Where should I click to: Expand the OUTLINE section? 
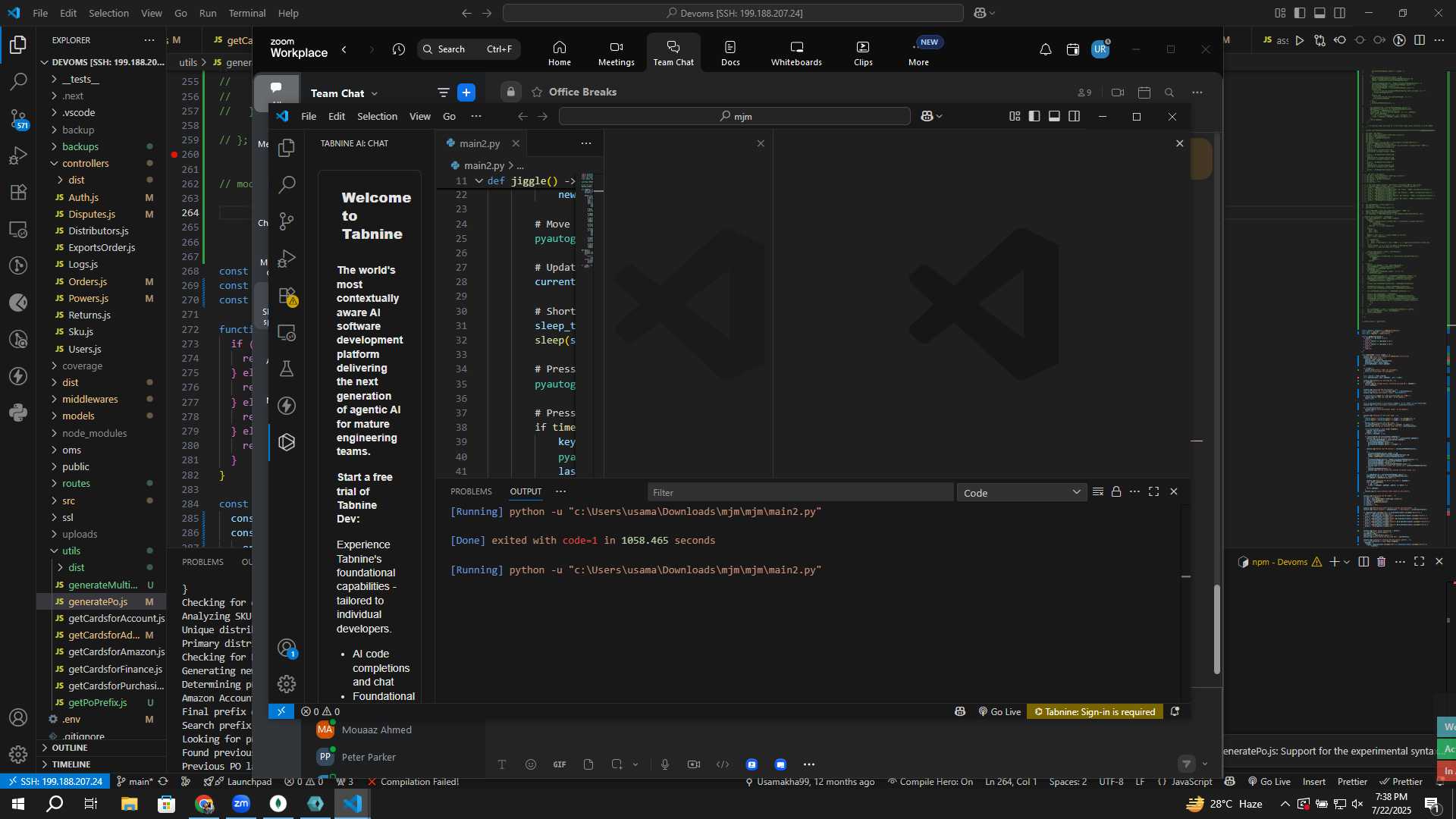click(x=70, y=748)
